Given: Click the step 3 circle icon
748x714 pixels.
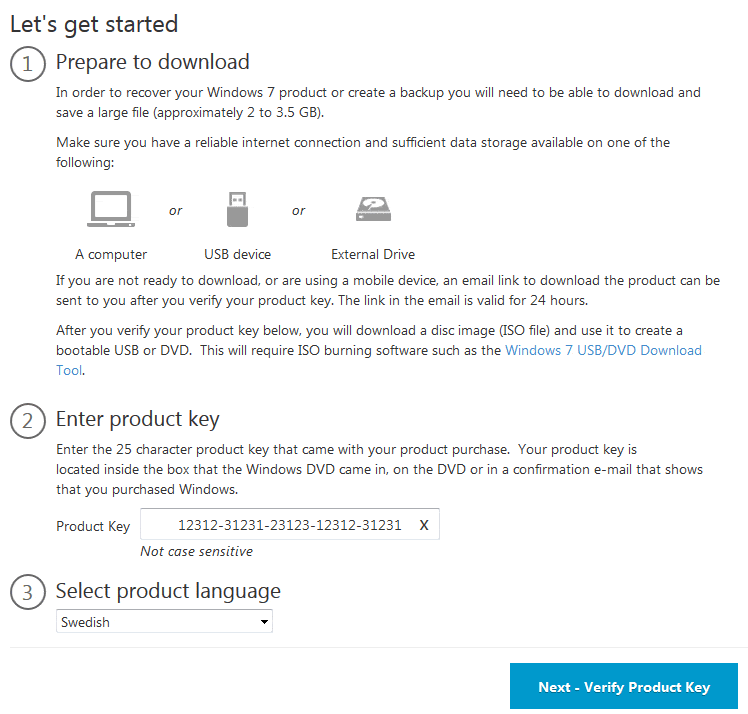Looking at the screenshot, I should click(28, 592).
